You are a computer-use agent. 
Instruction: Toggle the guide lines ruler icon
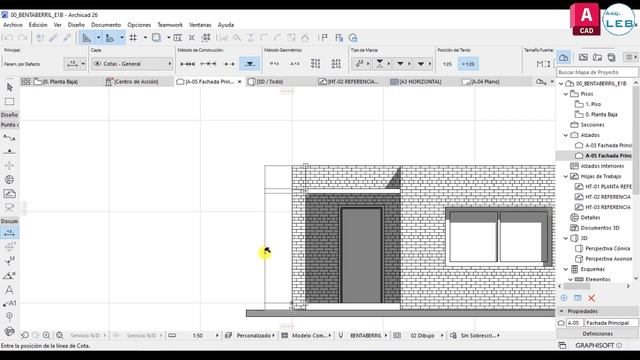point(87,38)
